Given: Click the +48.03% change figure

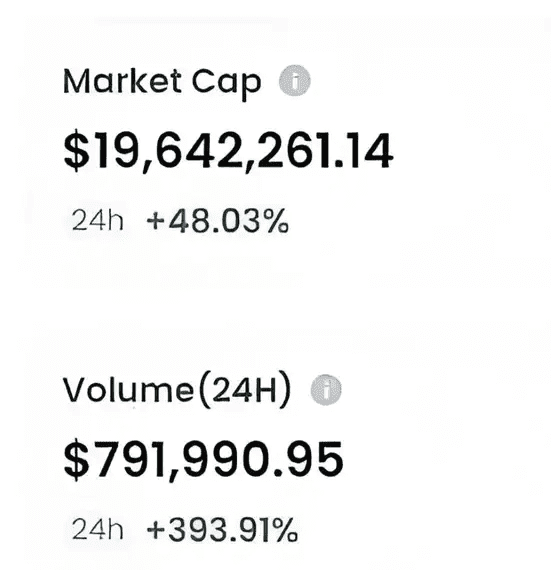Looking at the screenshot, I should tap(217, 221).
